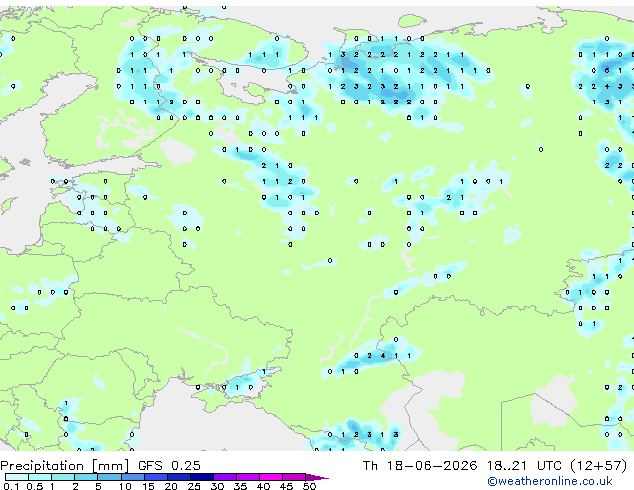Click legend swatch between 15 and 20

[156, 477]
